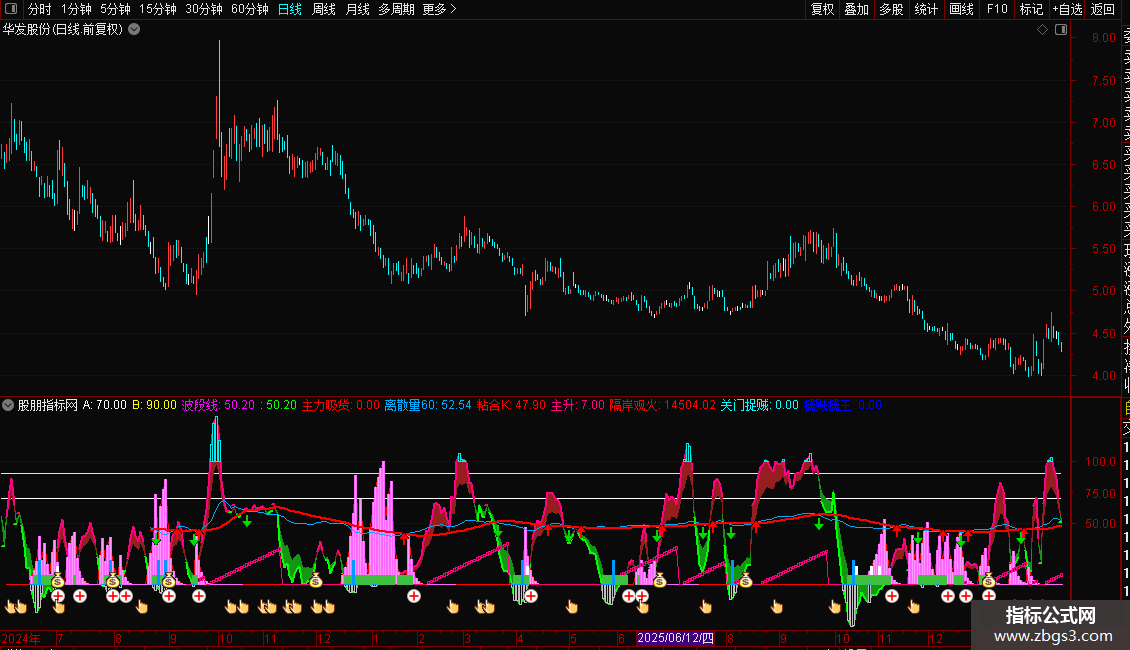1130x650 pixels.
Task: Click the highlighted date 2025/06/12/四
Action: (x=675, y=638)
